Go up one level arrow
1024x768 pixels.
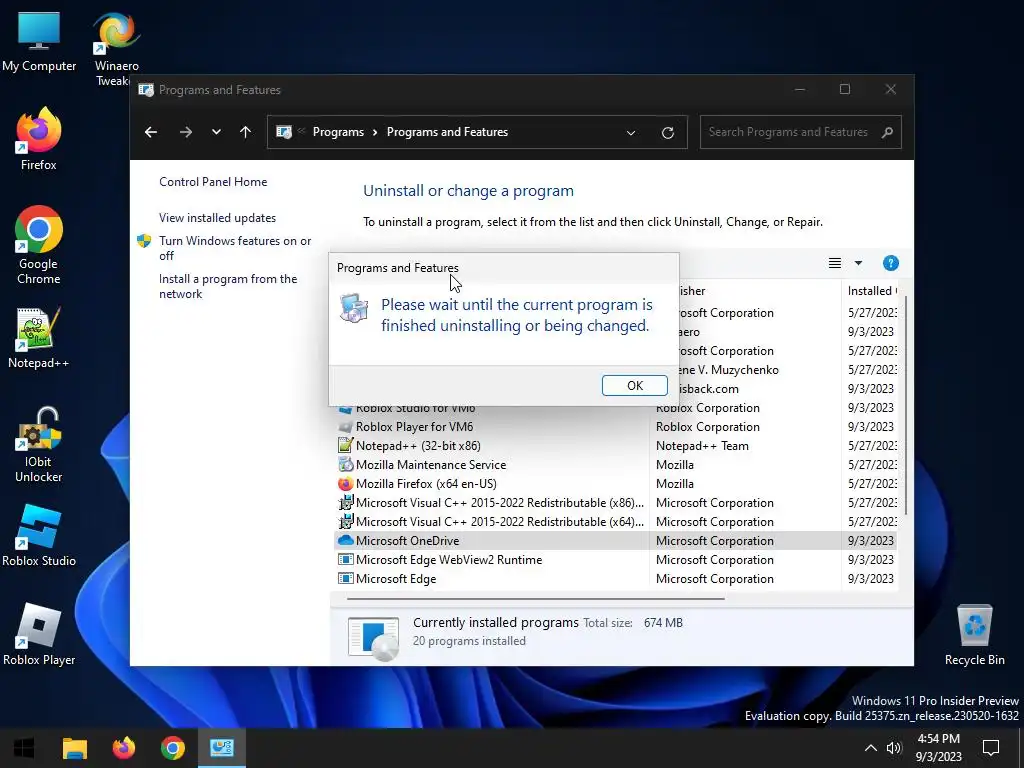[246, 132]
